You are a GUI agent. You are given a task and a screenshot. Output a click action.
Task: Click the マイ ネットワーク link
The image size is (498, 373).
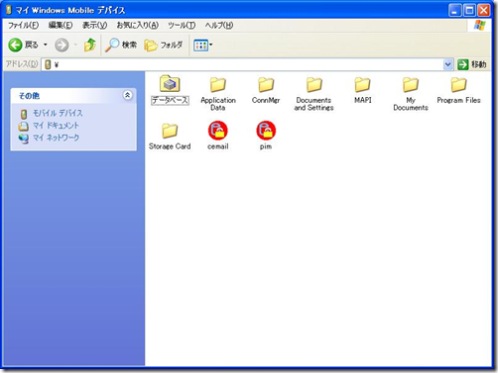coord(56,138)
